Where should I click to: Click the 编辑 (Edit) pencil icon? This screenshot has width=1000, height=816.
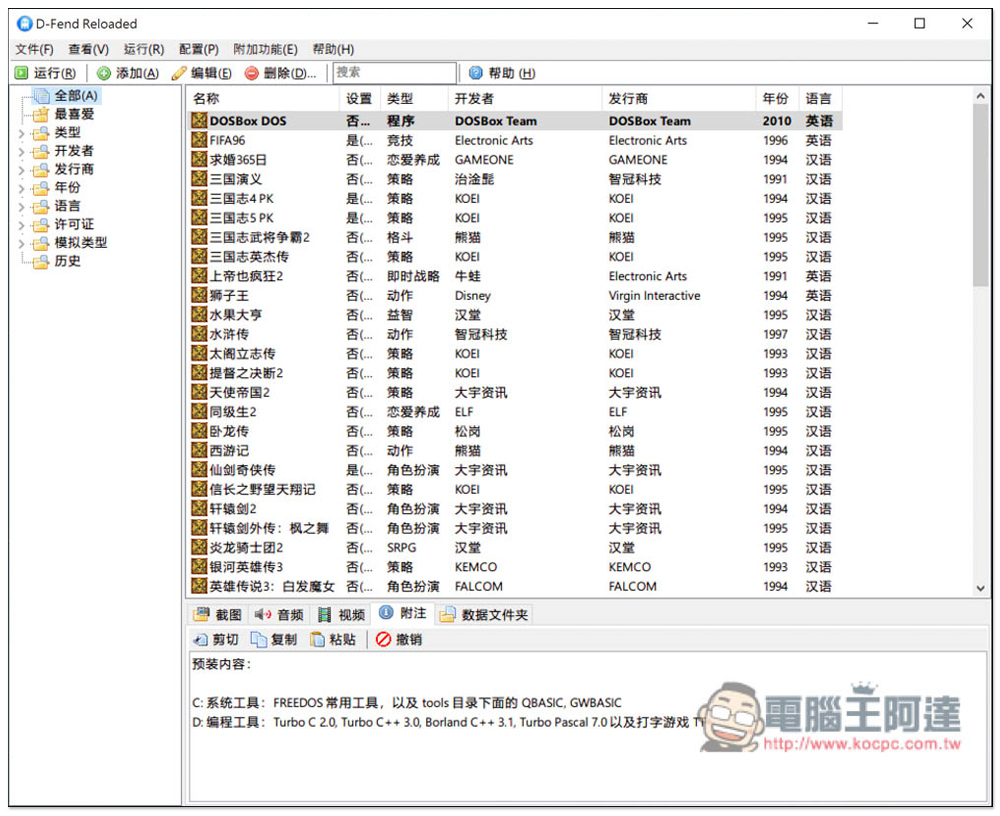pos(179,73)
